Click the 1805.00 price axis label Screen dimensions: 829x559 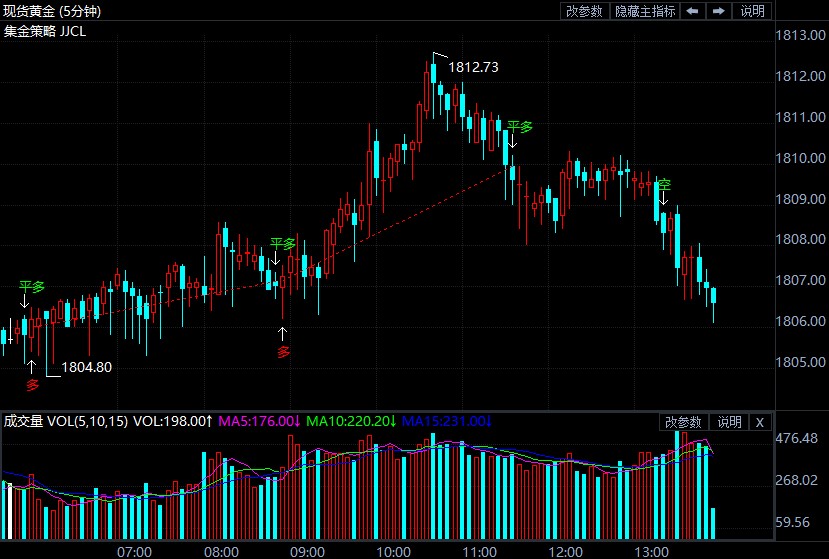click(x=800, y=362)
